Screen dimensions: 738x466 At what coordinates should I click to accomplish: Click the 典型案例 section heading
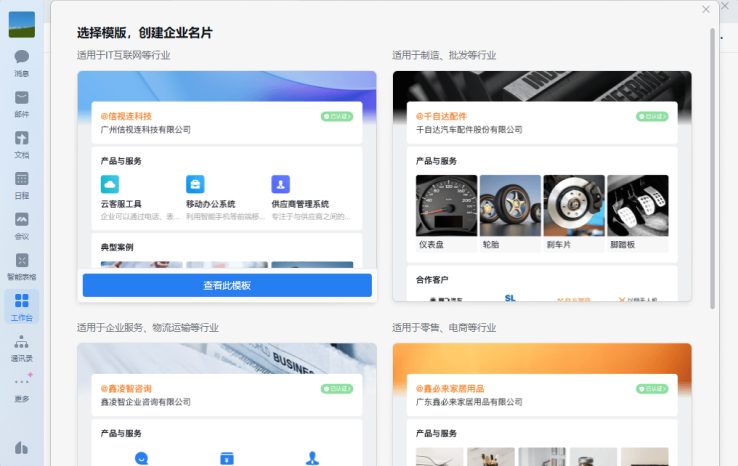[x=117, y=247]
